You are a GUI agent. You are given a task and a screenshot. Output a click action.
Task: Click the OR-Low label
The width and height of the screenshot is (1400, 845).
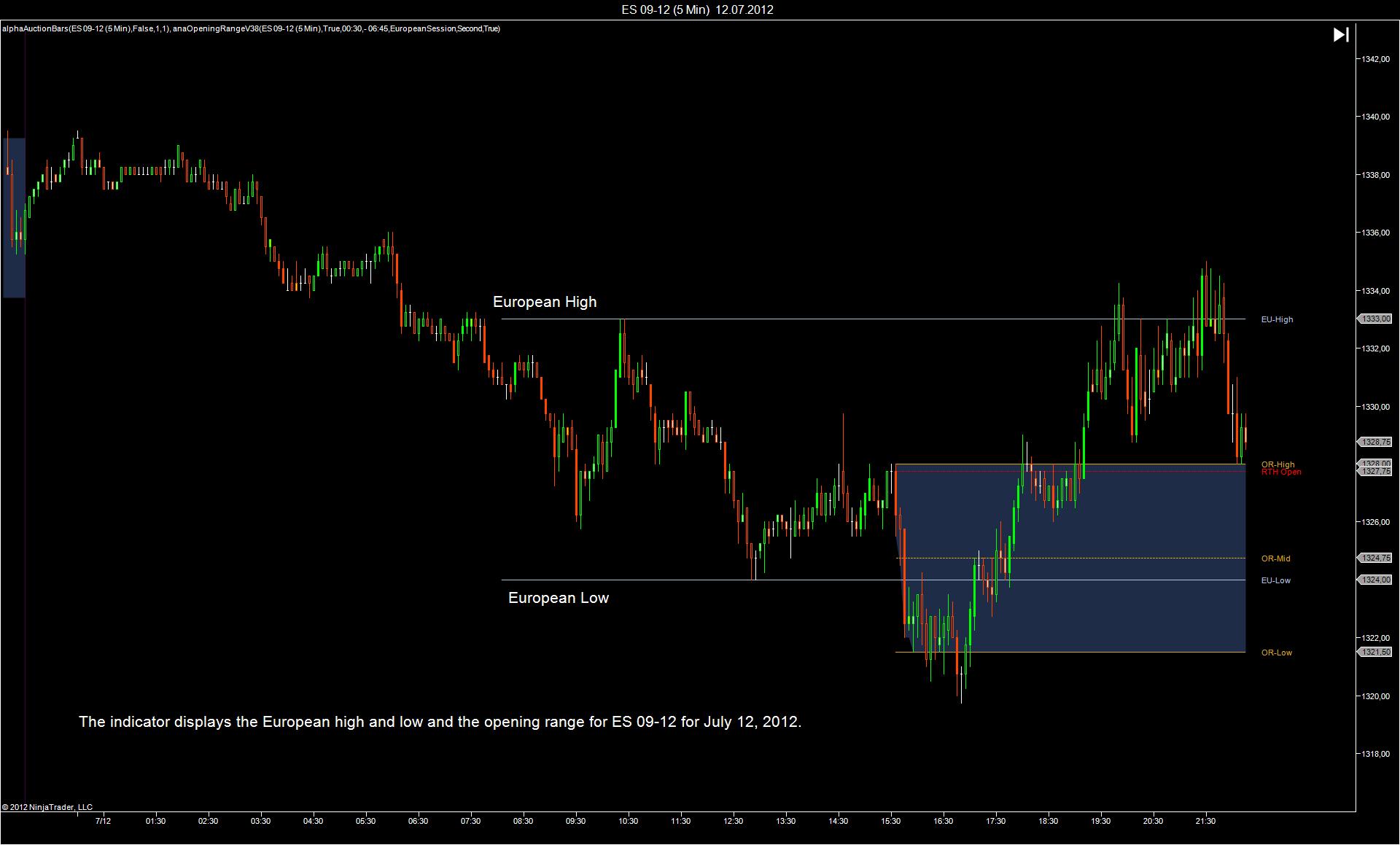tap(1276, 653)
